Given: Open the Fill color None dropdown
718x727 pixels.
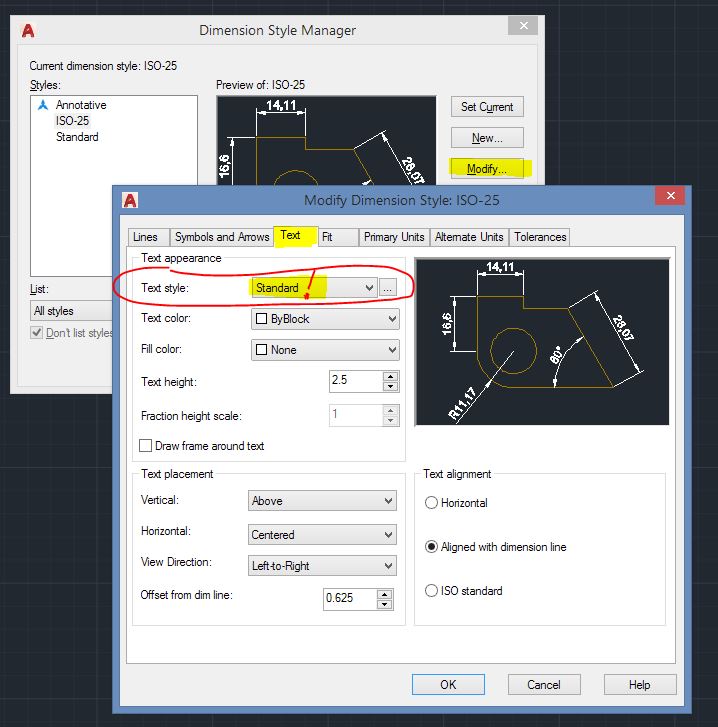Looking at the screenshot, I should [325, 350].
